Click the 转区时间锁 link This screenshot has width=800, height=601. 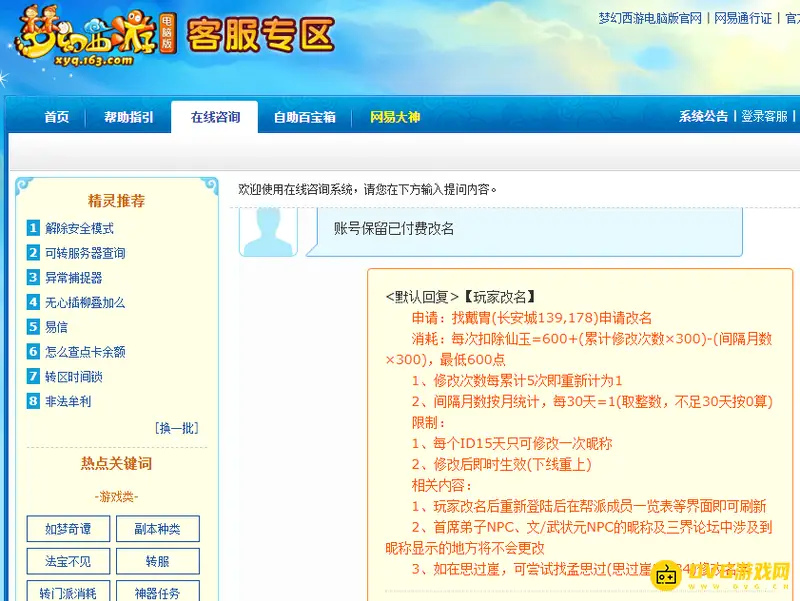74,377
